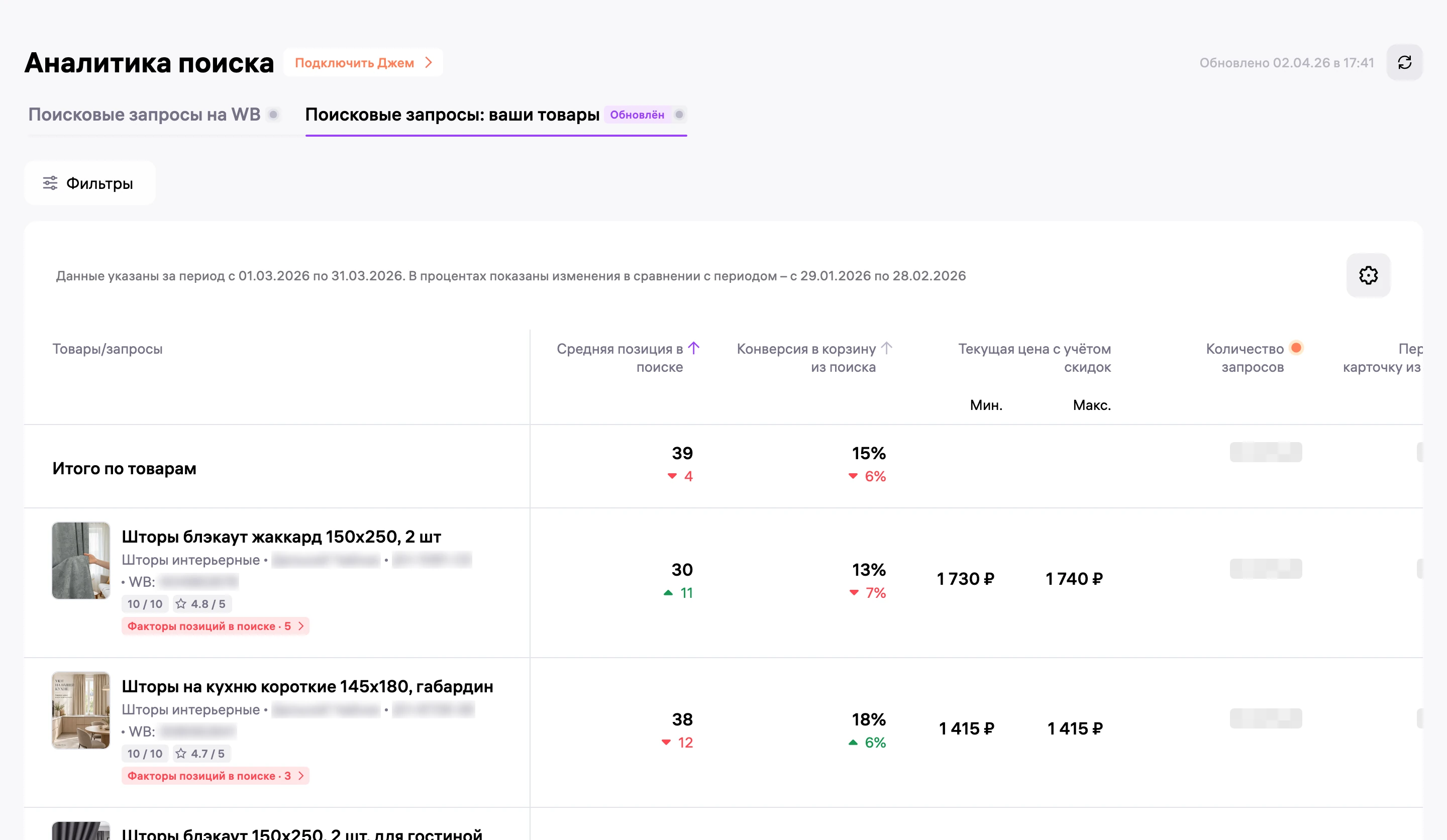Expand Факторы позиций в поиске · 5
Screen dimensions: 1447x840
216,626
